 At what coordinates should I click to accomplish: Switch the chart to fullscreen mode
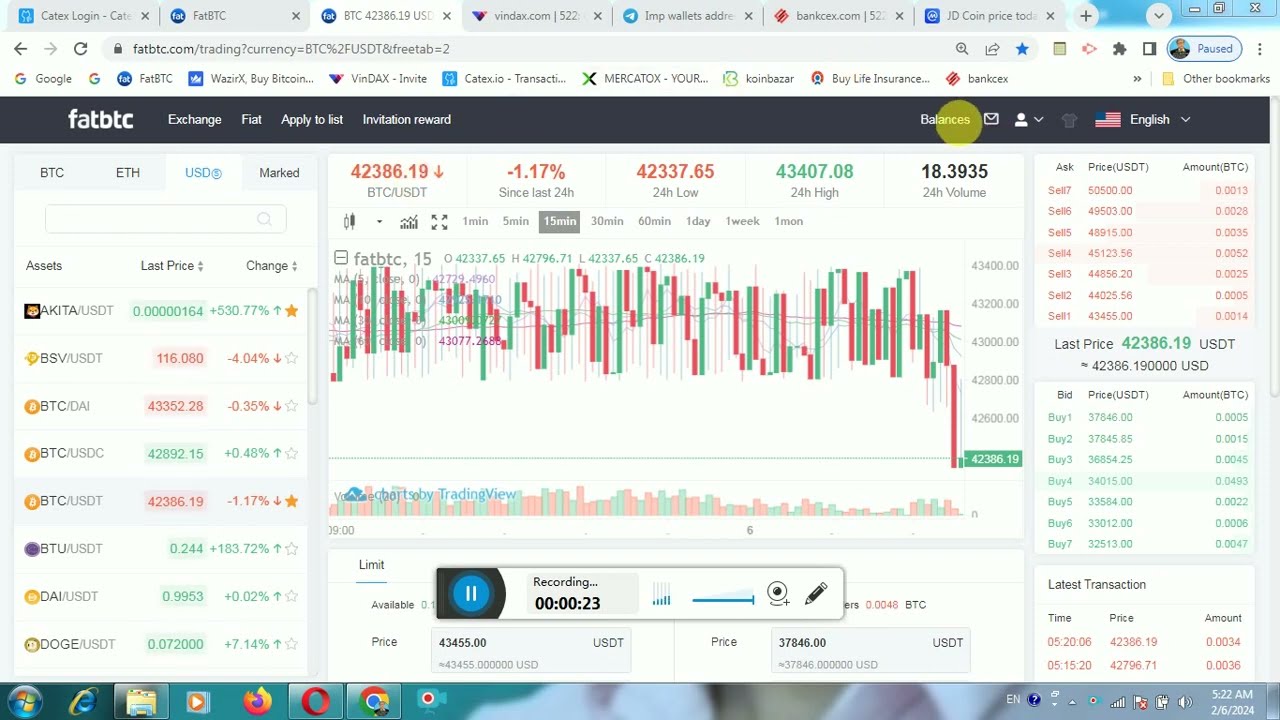(x=439, y=221)
